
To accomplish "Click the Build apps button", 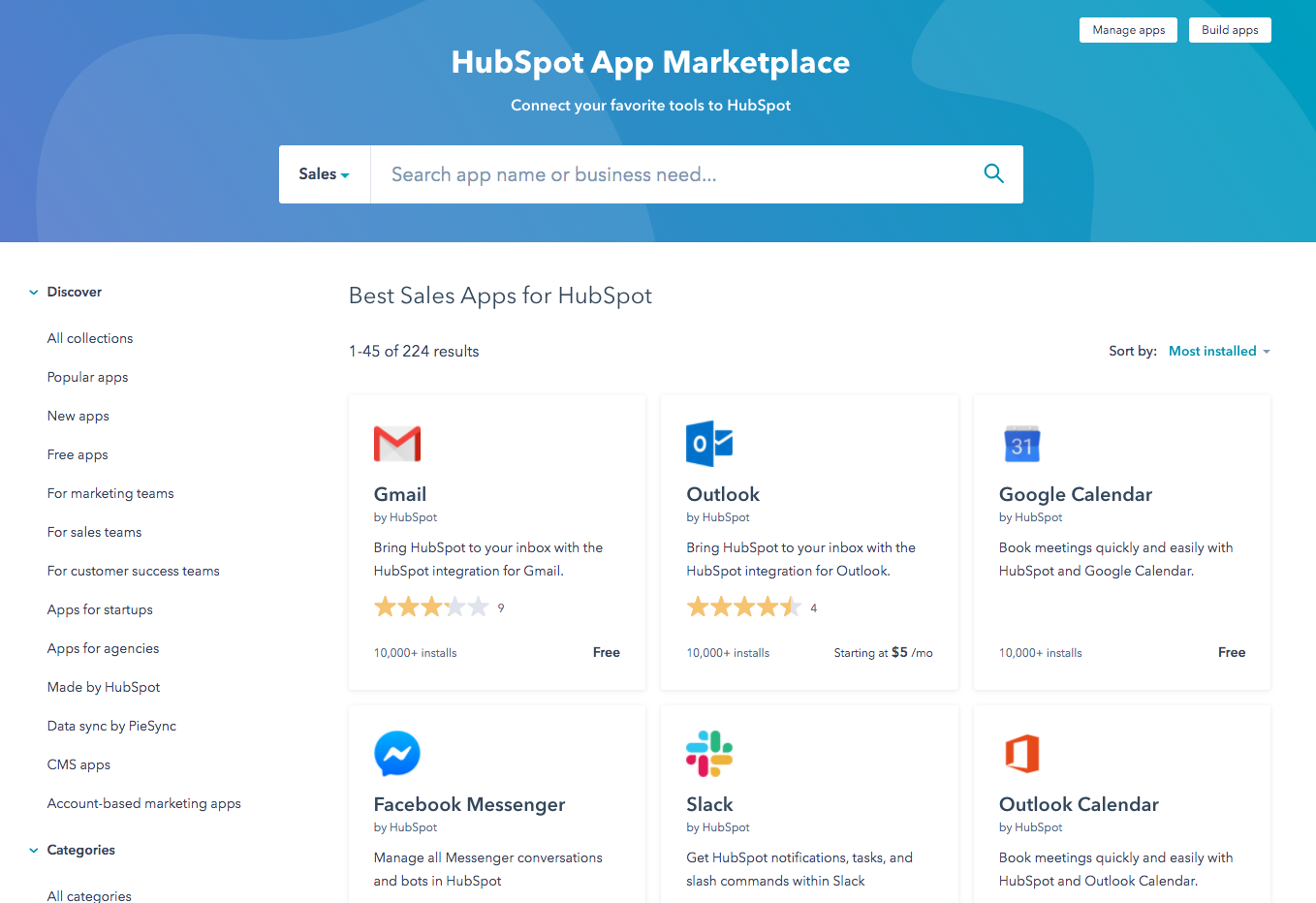I will (1230, 30).
